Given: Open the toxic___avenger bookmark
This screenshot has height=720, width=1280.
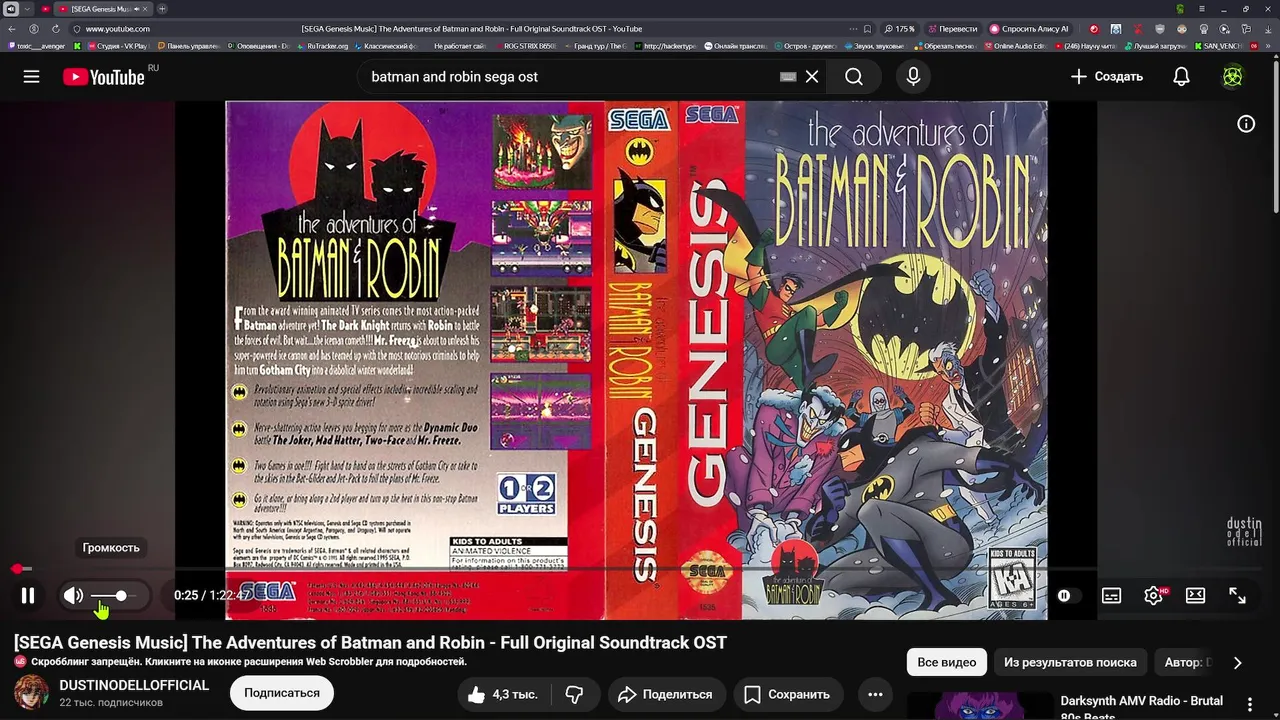Looking at the screenshot, I should pos(36,46).
